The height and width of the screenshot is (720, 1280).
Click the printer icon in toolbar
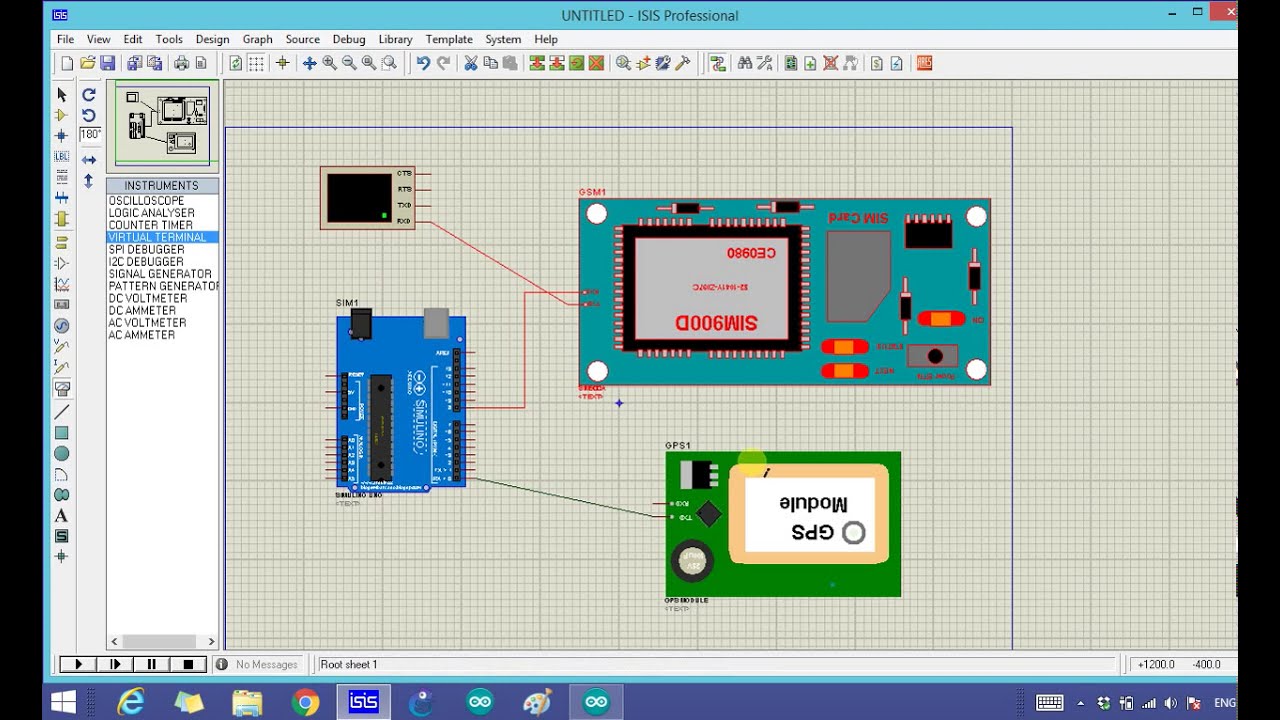181,63
